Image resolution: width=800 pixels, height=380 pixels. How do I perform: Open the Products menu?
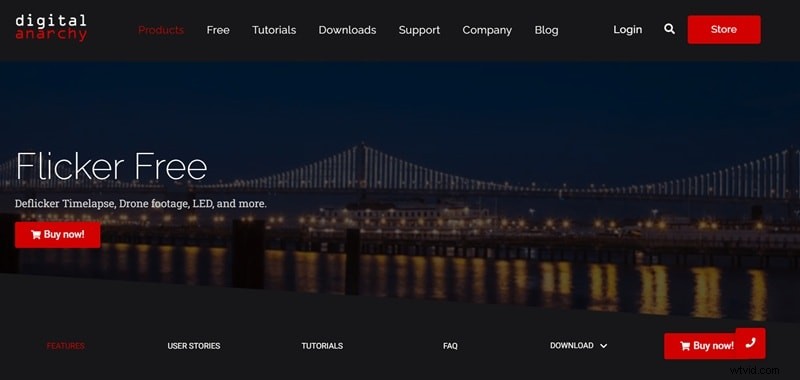coord(161,30)
